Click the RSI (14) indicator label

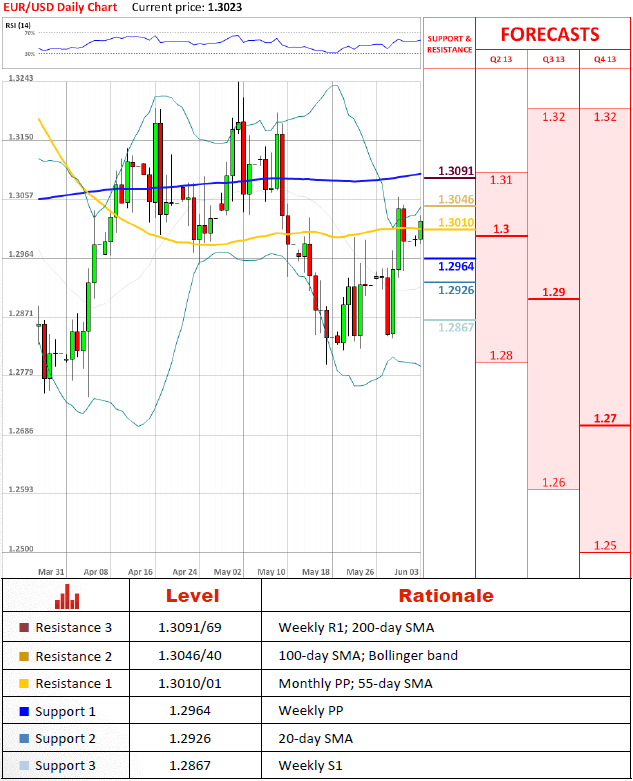coord(18,25)
